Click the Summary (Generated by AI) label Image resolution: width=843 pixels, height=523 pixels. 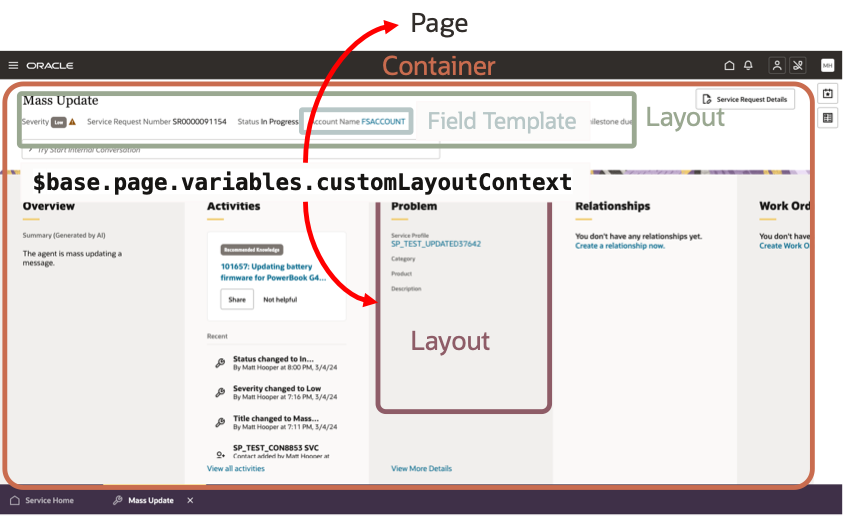tap(64, 235)
